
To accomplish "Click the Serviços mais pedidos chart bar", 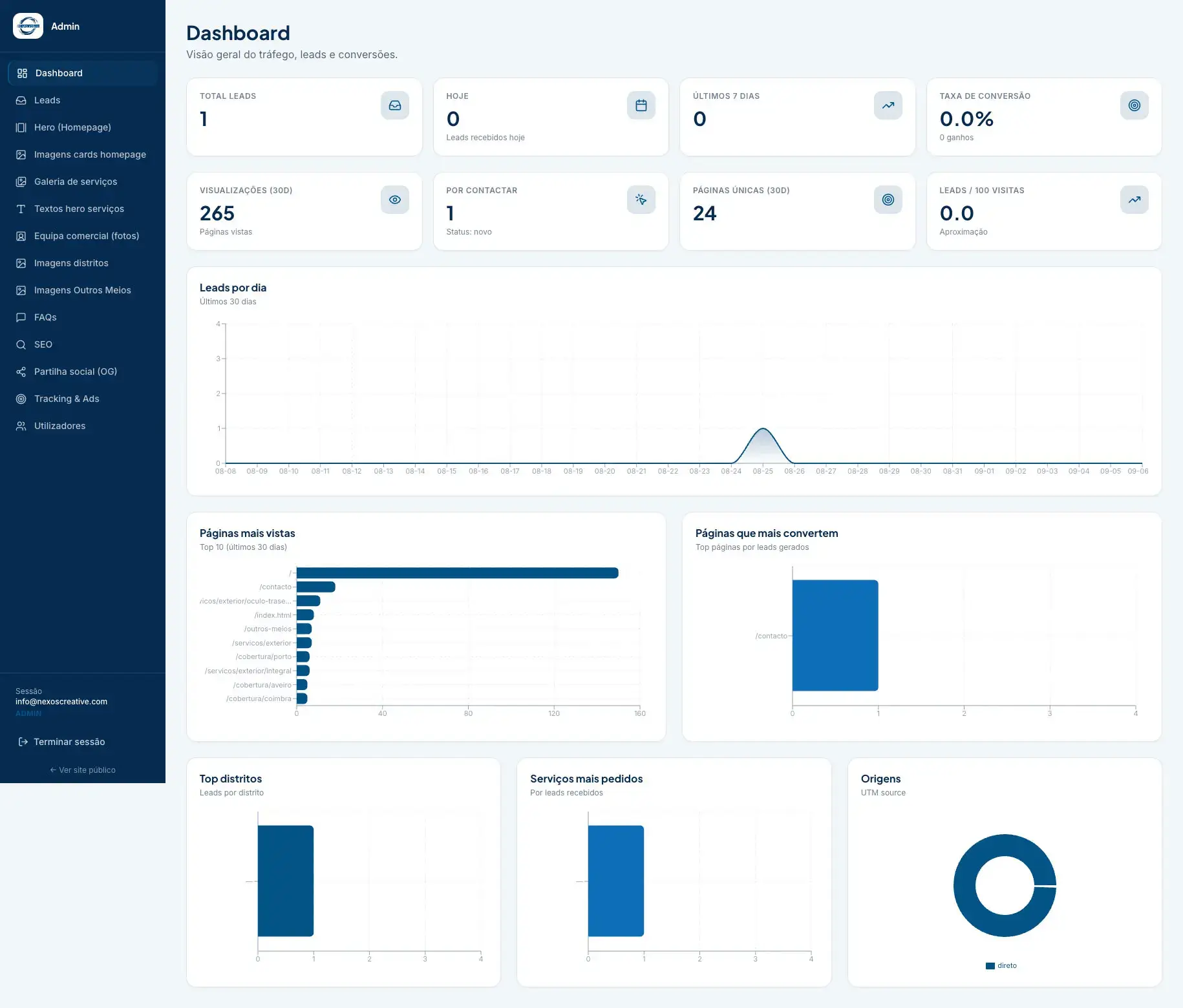I will pos(616,881).
